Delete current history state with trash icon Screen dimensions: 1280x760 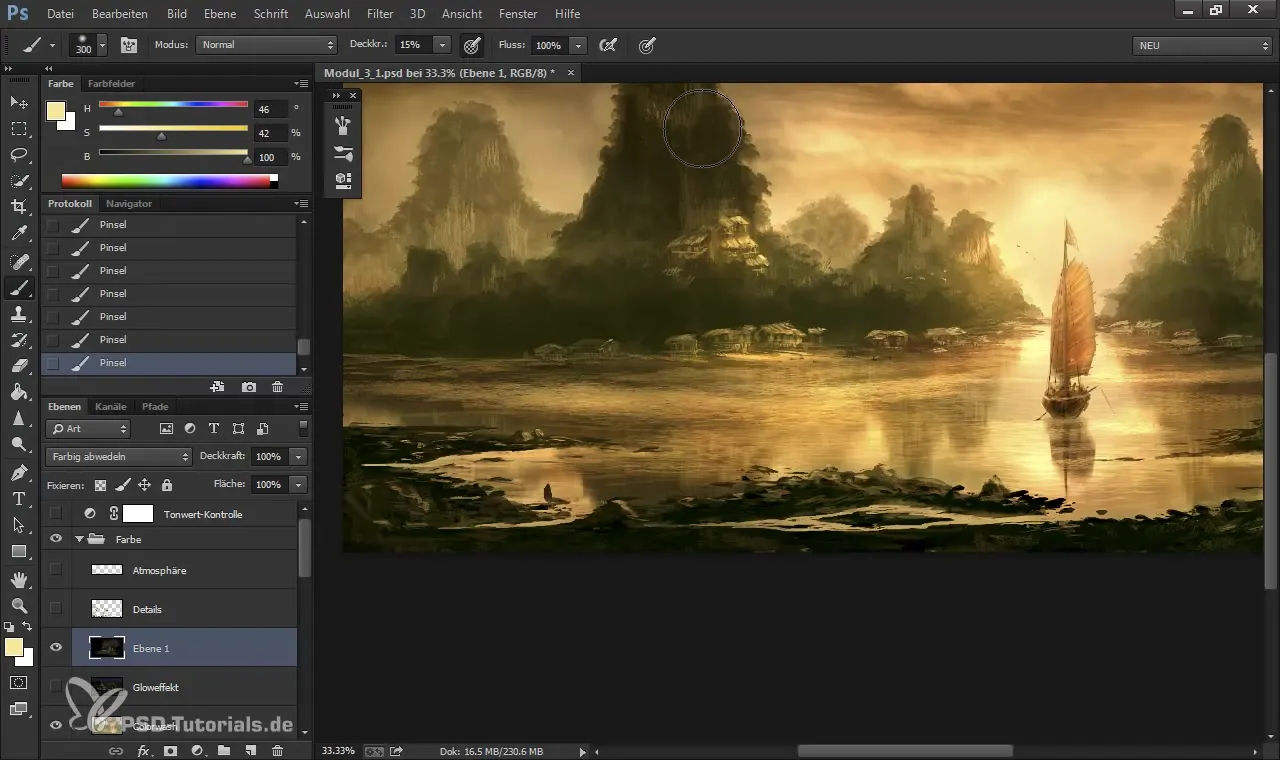[278, 387]
